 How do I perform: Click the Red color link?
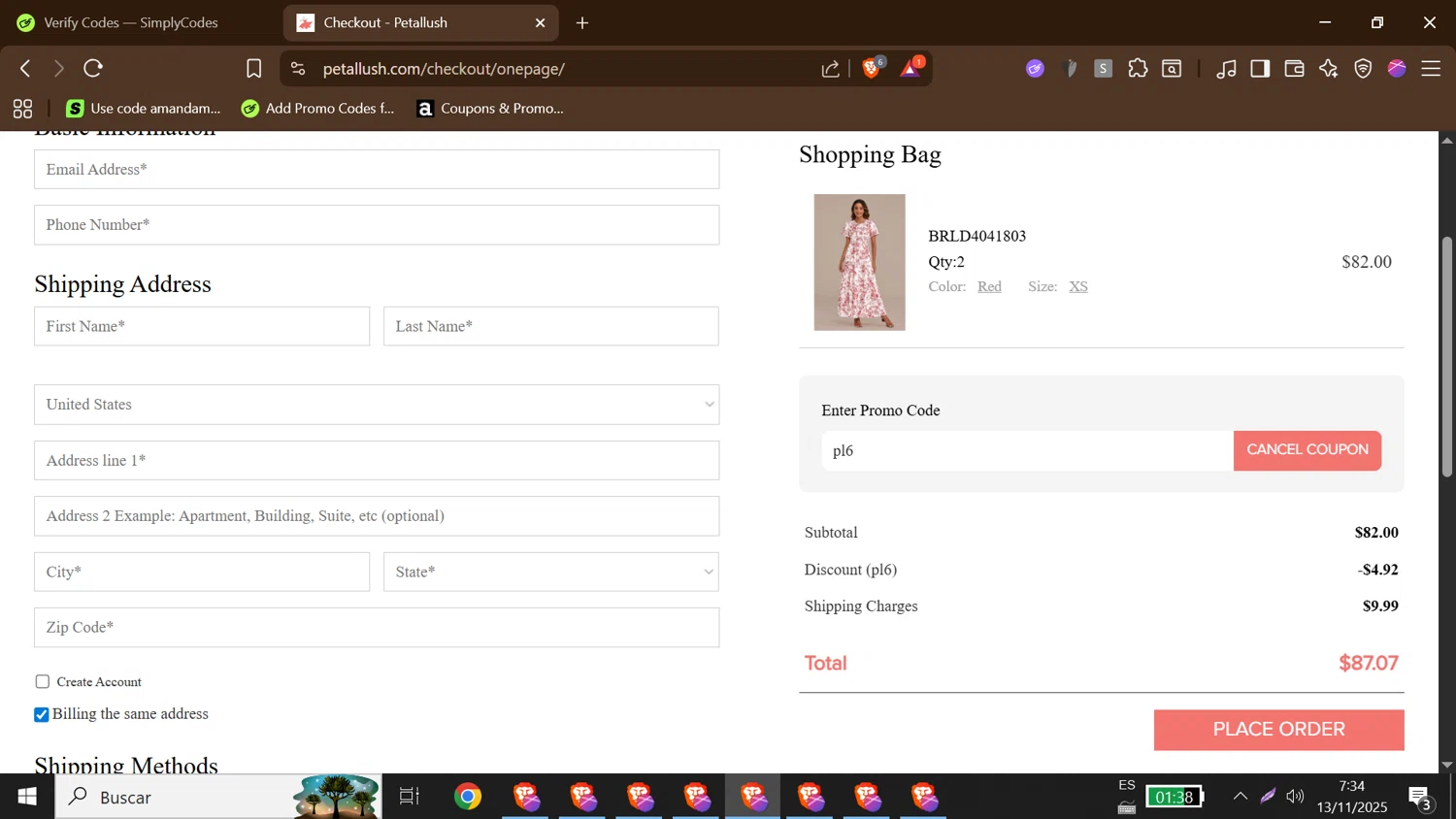[x=989, y=286]
